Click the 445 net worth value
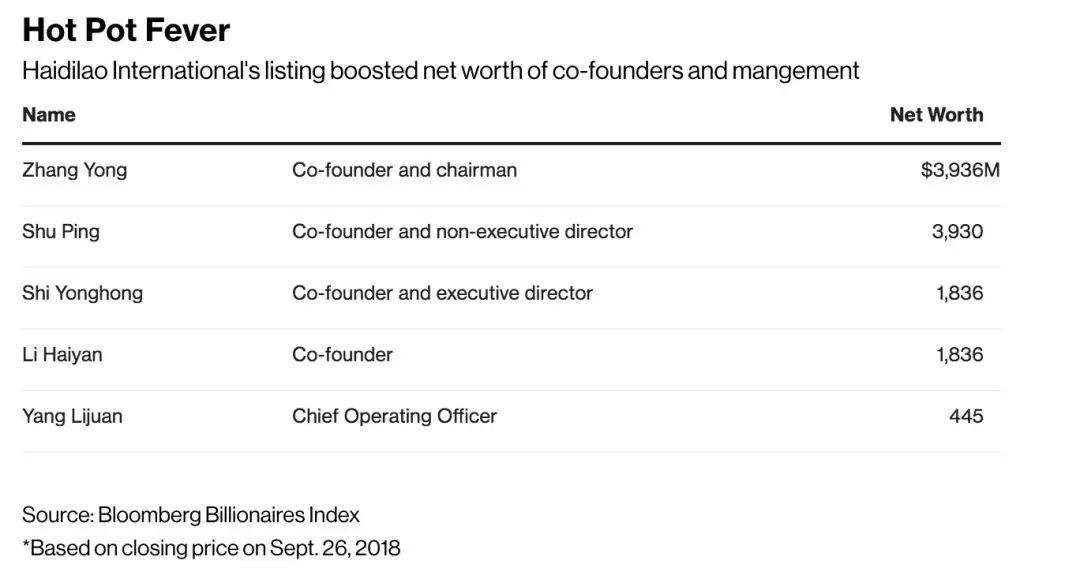This screenshot has height=579, width=1080. 966,416
